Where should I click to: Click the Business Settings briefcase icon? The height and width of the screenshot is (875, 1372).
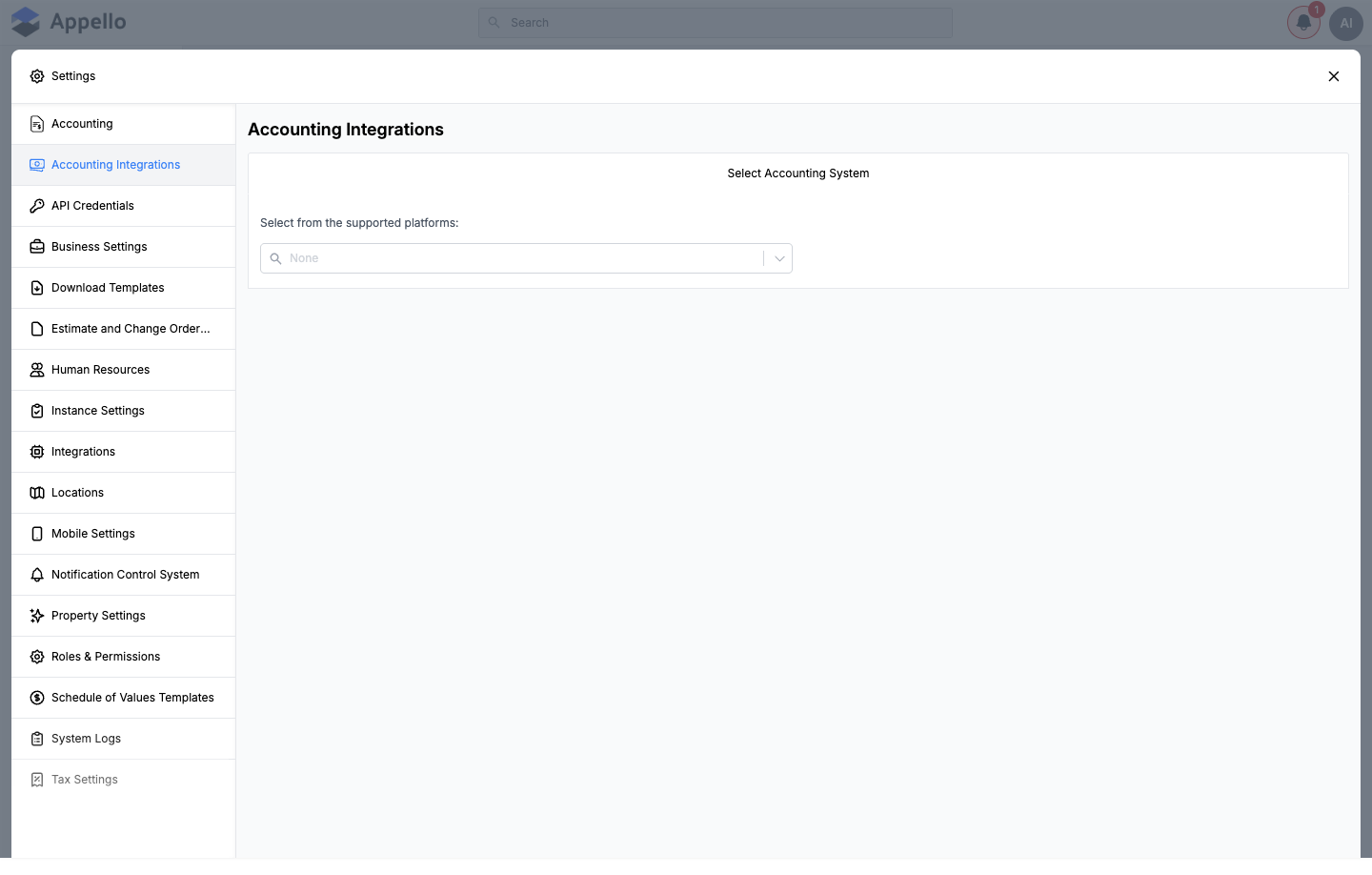(37, 247)
